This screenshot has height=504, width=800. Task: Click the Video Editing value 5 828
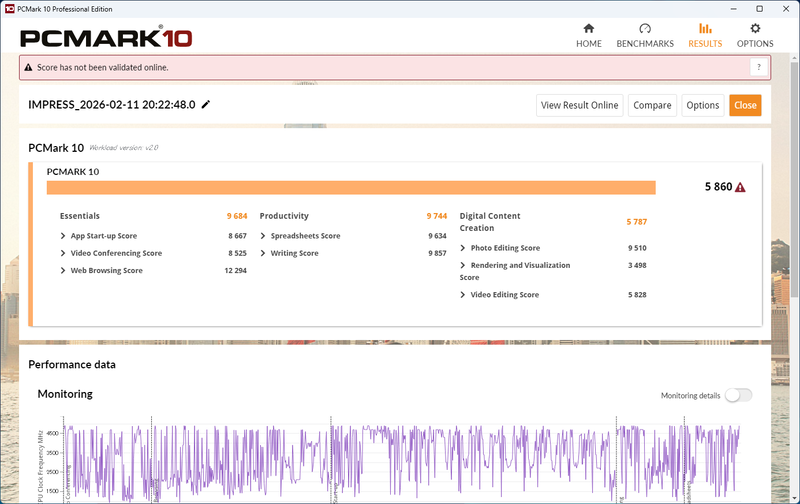[x=637, y=295]
